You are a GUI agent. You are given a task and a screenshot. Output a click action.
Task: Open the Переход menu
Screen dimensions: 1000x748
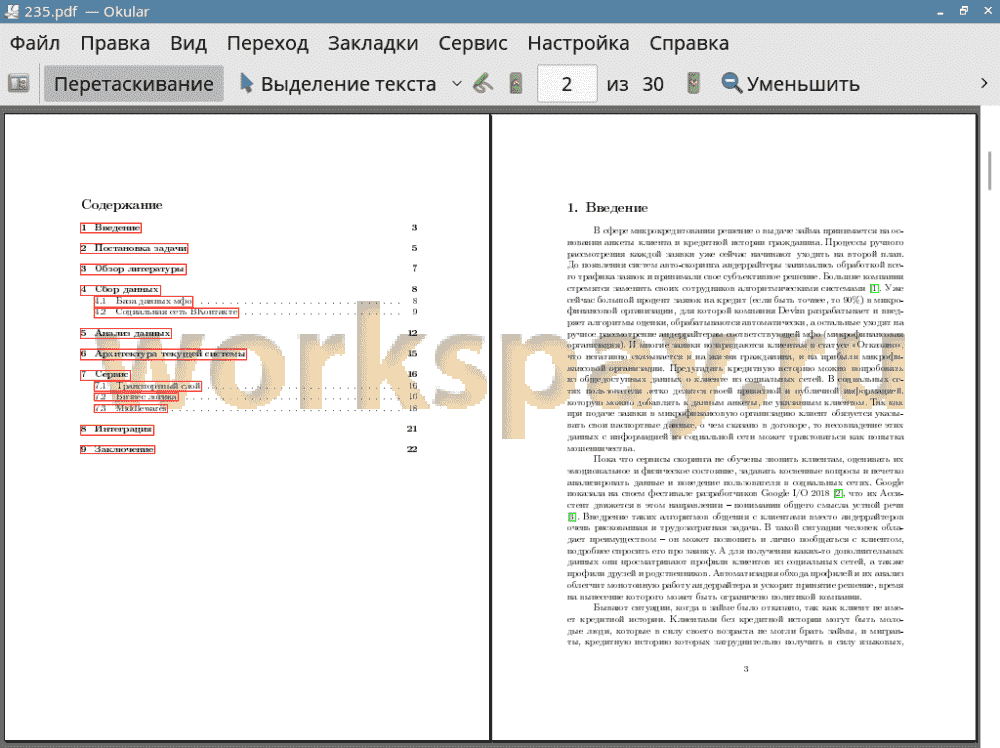coord(267,43)
